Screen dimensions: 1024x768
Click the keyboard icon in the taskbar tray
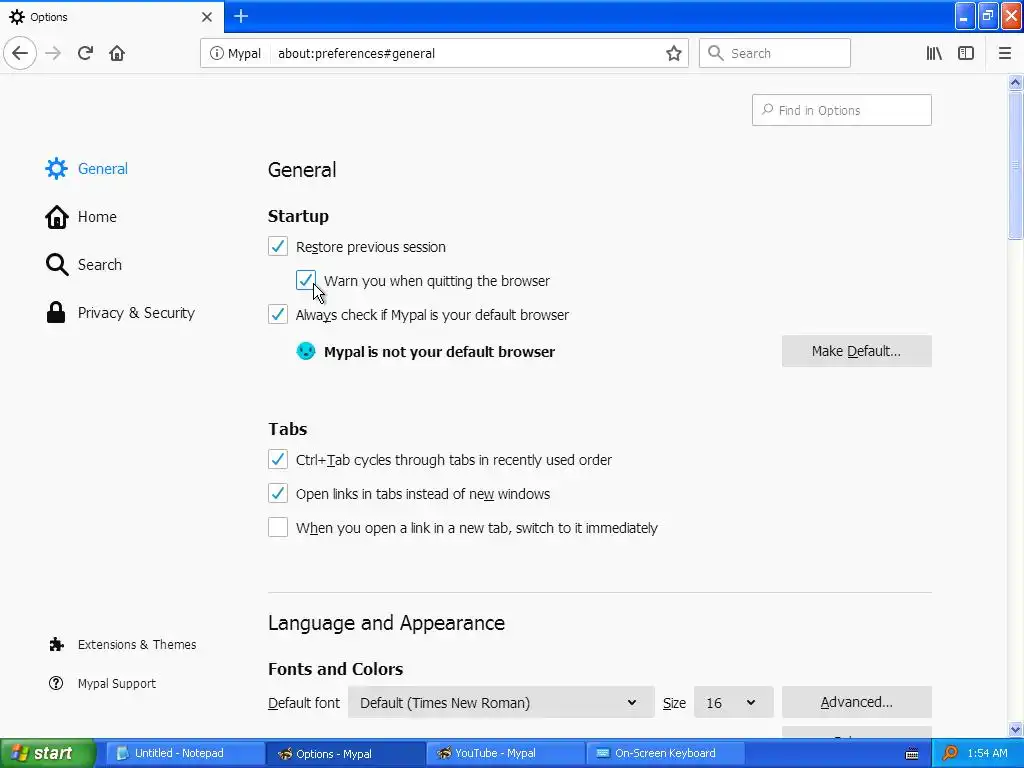click(912, 754)
